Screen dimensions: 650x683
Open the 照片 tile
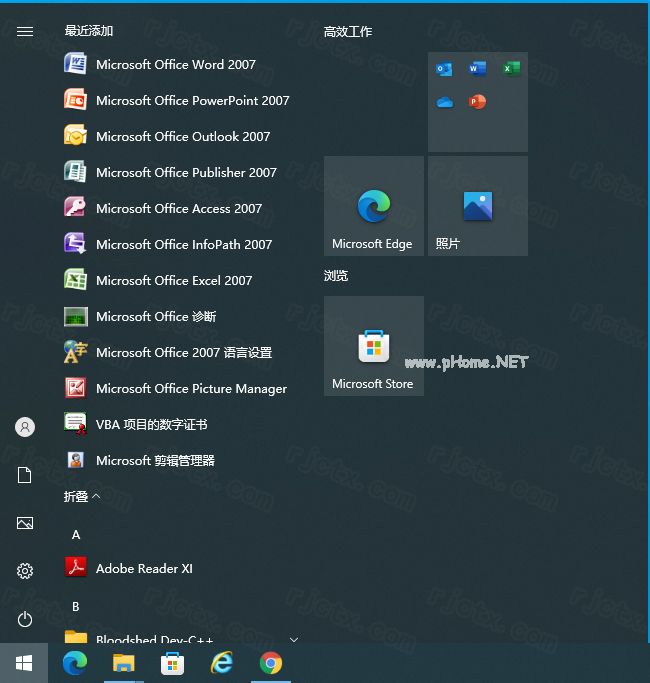click(x=478, y=206)
